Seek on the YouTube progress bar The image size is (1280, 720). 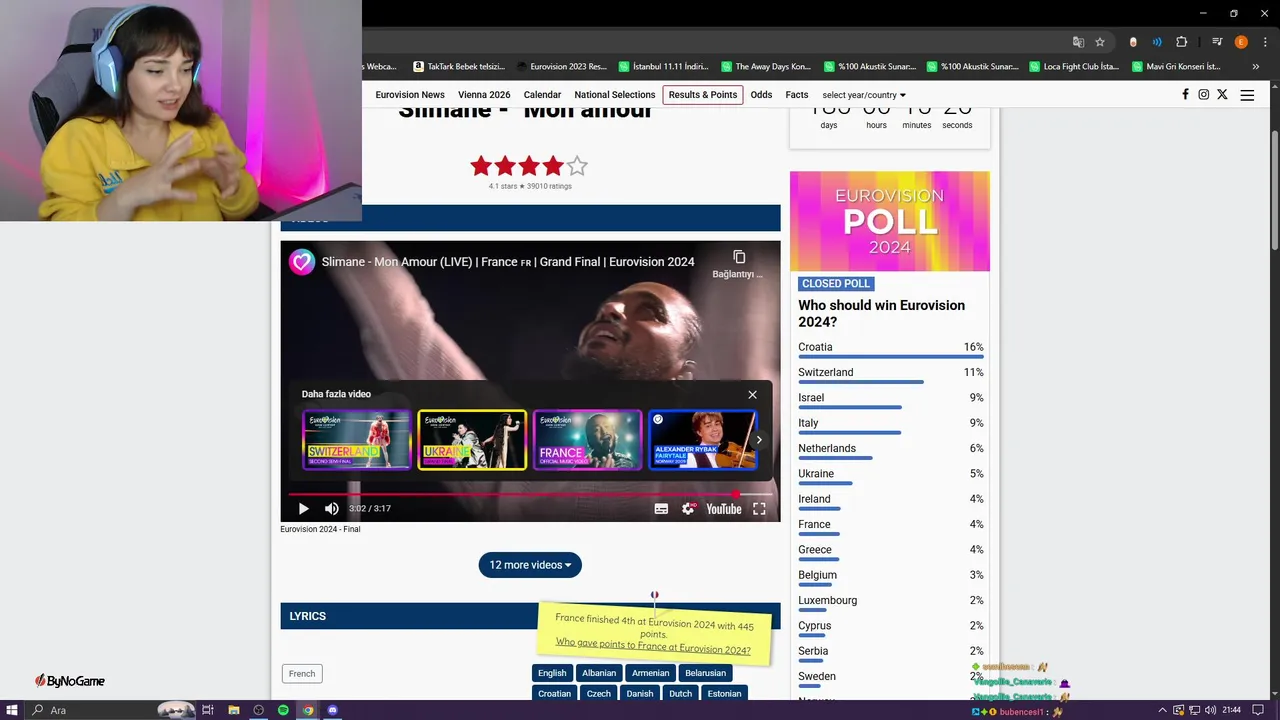[530, 494]
